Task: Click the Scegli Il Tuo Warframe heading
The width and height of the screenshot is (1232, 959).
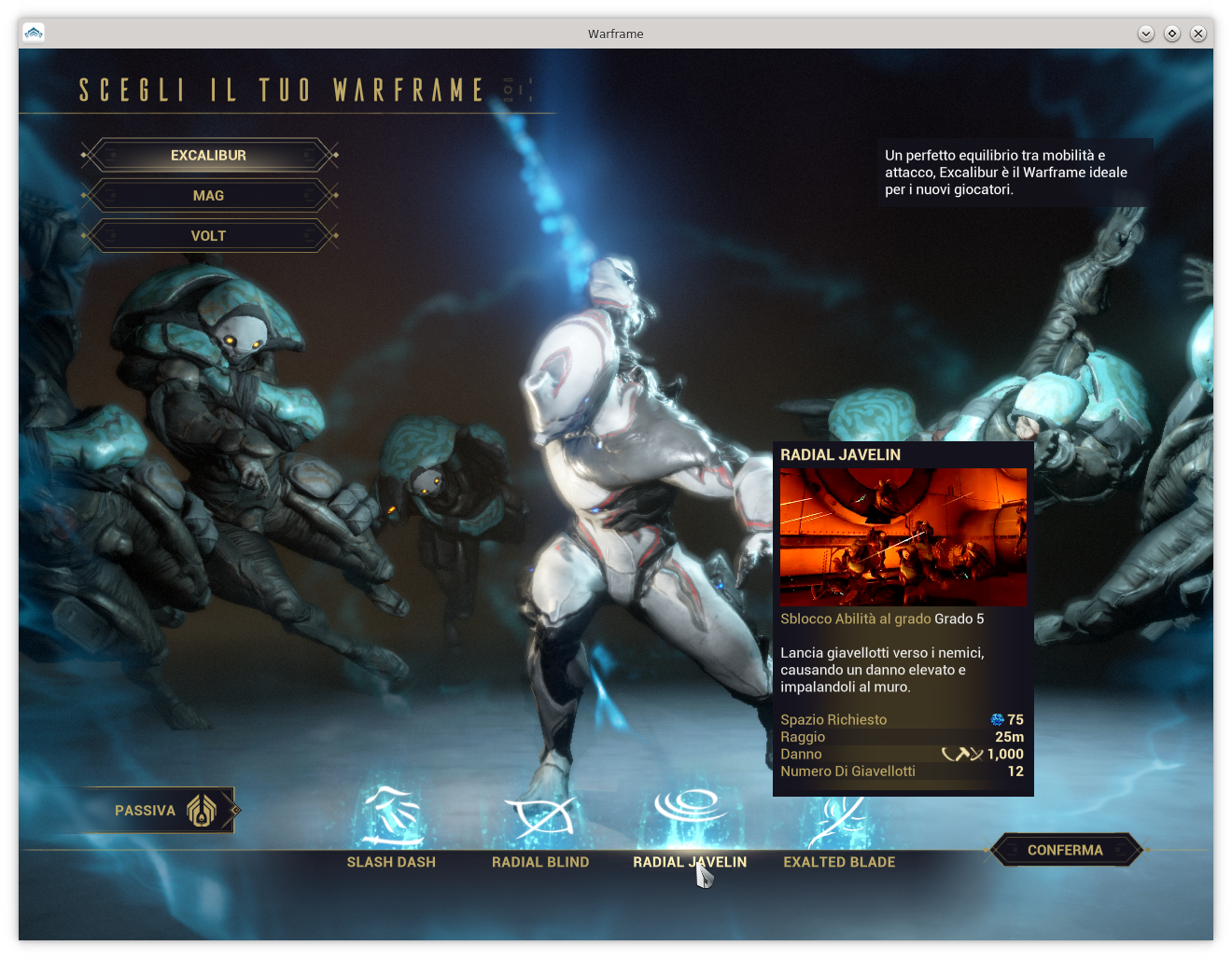Action: (281, 90)
